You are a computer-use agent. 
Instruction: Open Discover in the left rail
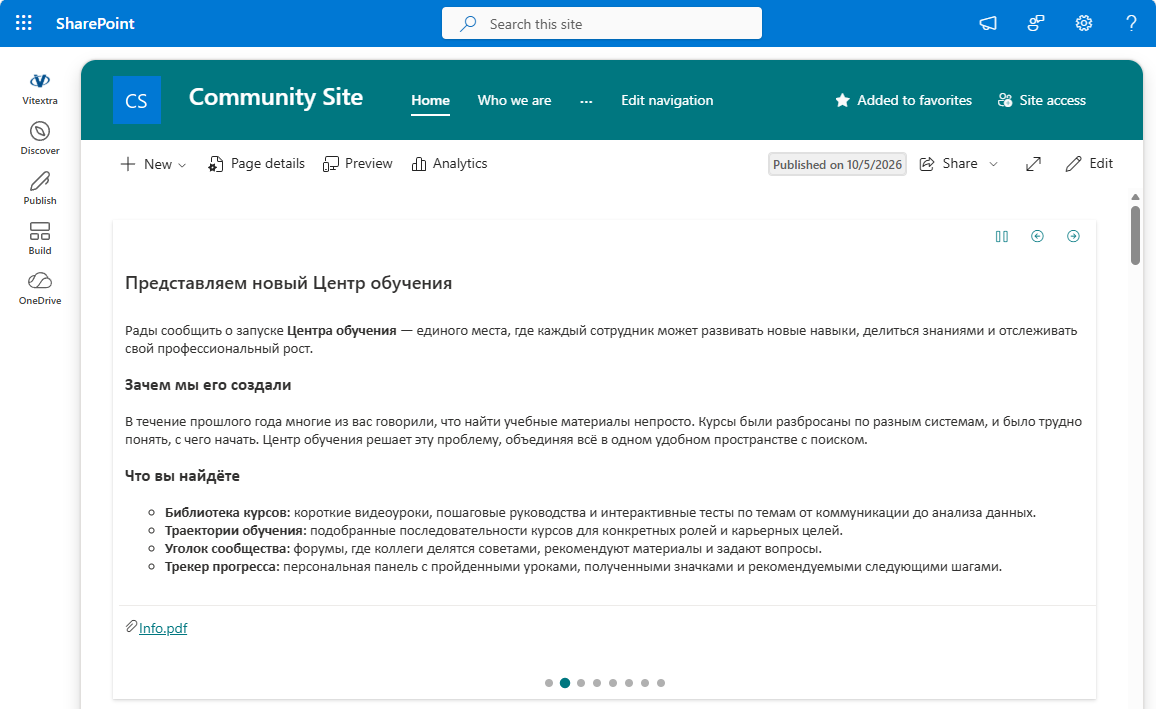click(40, 139)
